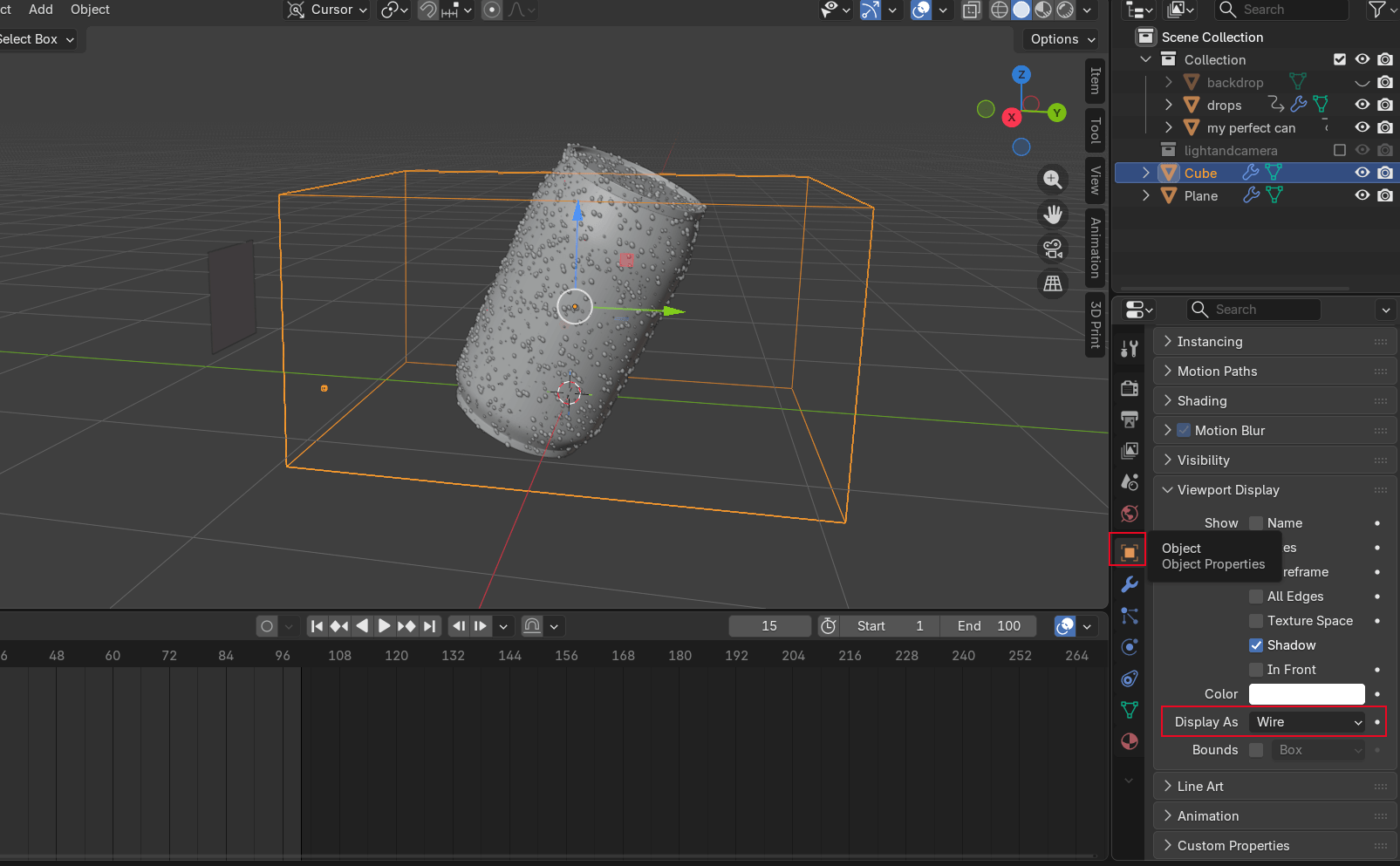Toggle the Show Name checkbox

(1256, 523)
